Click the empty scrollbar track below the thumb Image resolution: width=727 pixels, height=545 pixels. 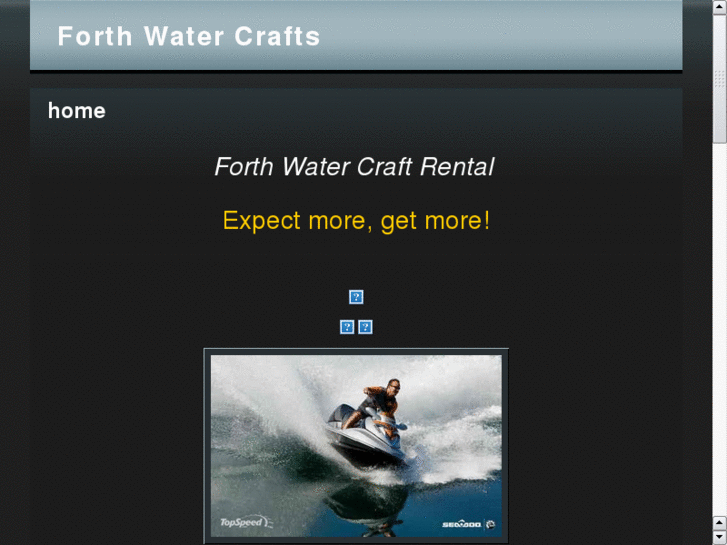tap(720, 329)
